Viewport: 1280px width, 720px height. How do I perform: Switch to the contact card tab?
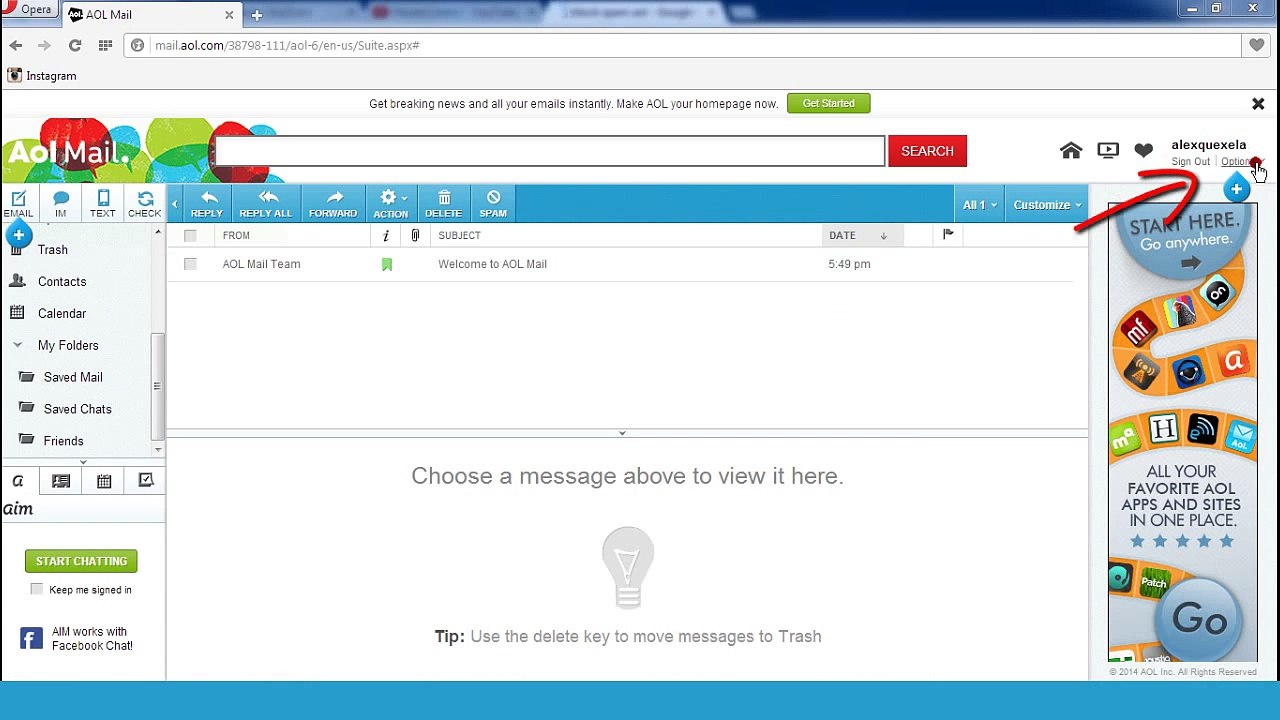click(x=61, y=481)
